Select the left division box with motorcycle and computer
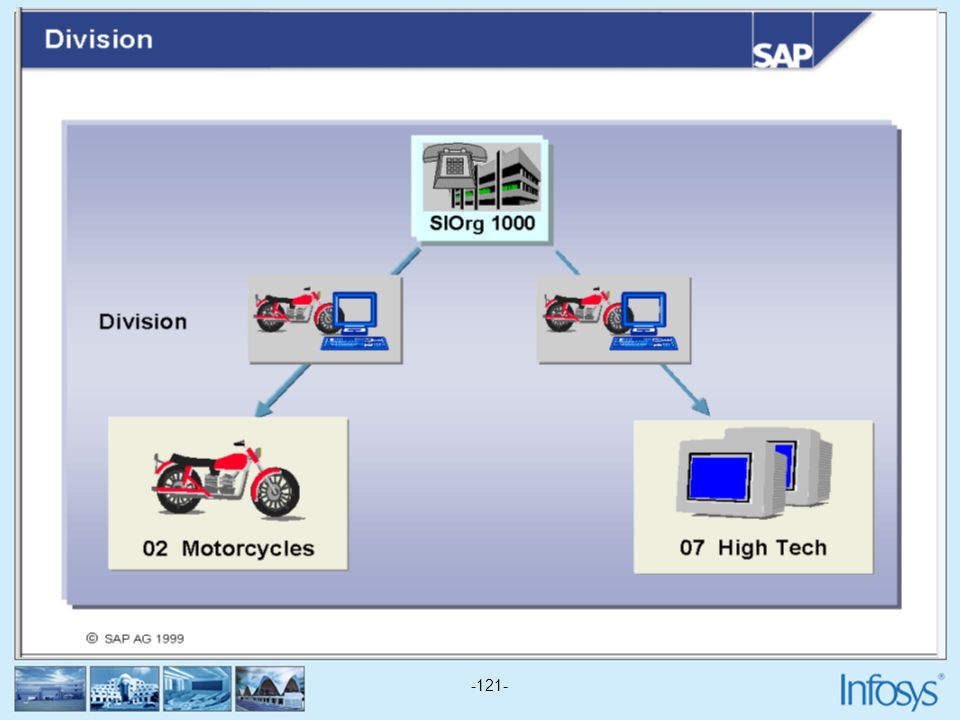The image size is (960, 720). pyautogui.click(x=325, y=320)
